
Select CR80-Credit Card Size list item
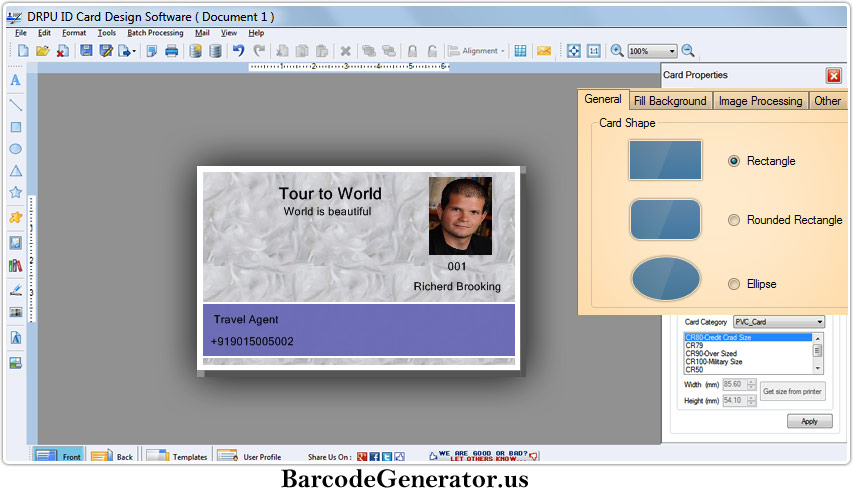[748, 337]
